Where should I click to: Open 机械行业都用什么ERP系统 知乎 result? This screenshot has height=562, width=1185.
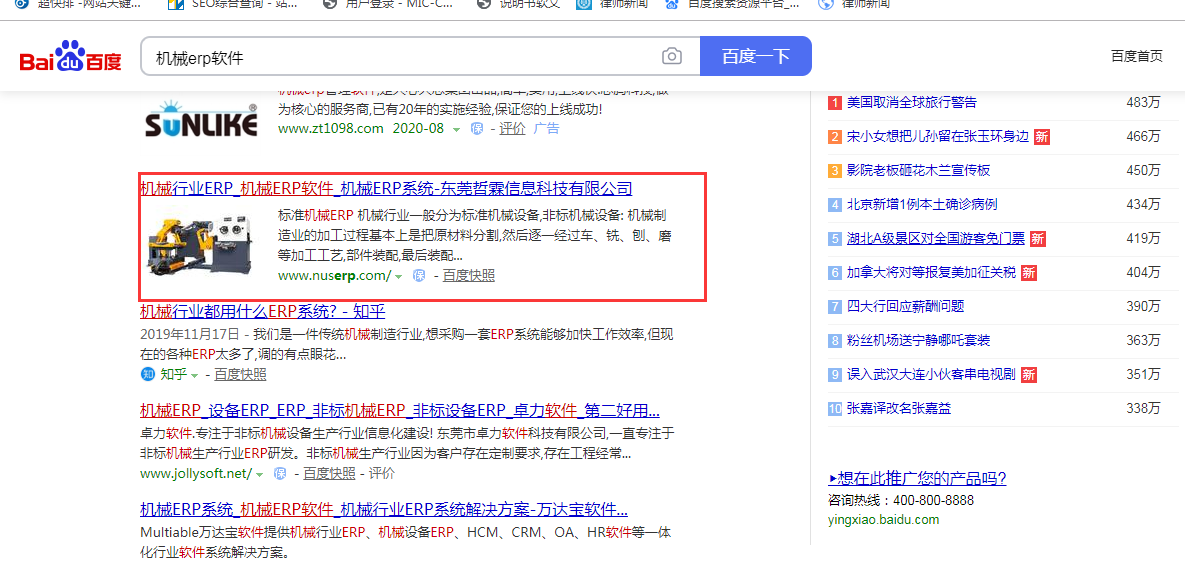tap(262, 312)
